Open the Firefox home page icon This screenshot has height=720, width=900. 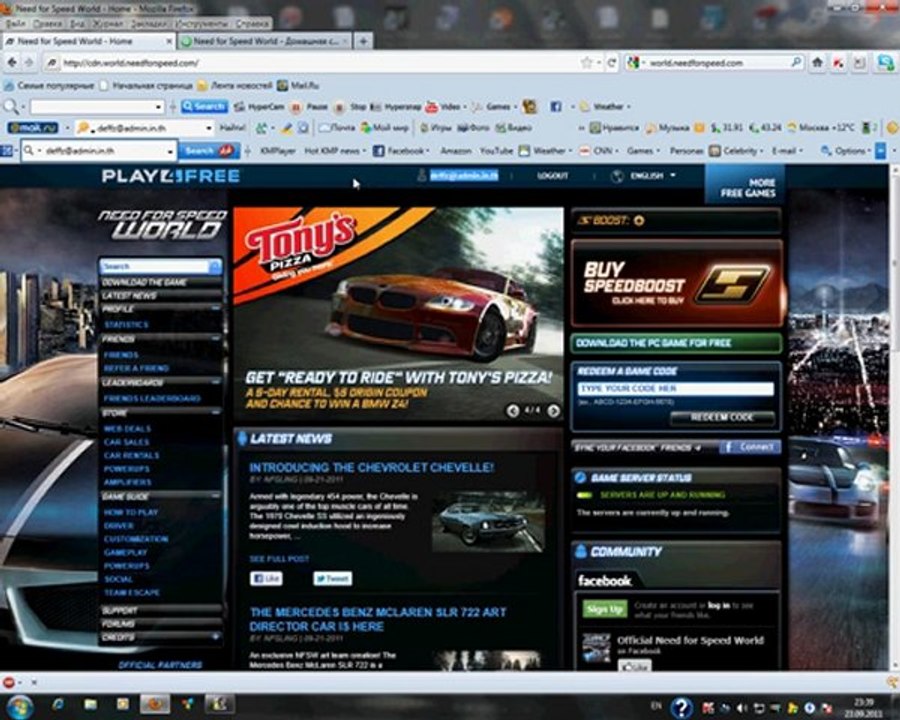click(x=817, y=63)
